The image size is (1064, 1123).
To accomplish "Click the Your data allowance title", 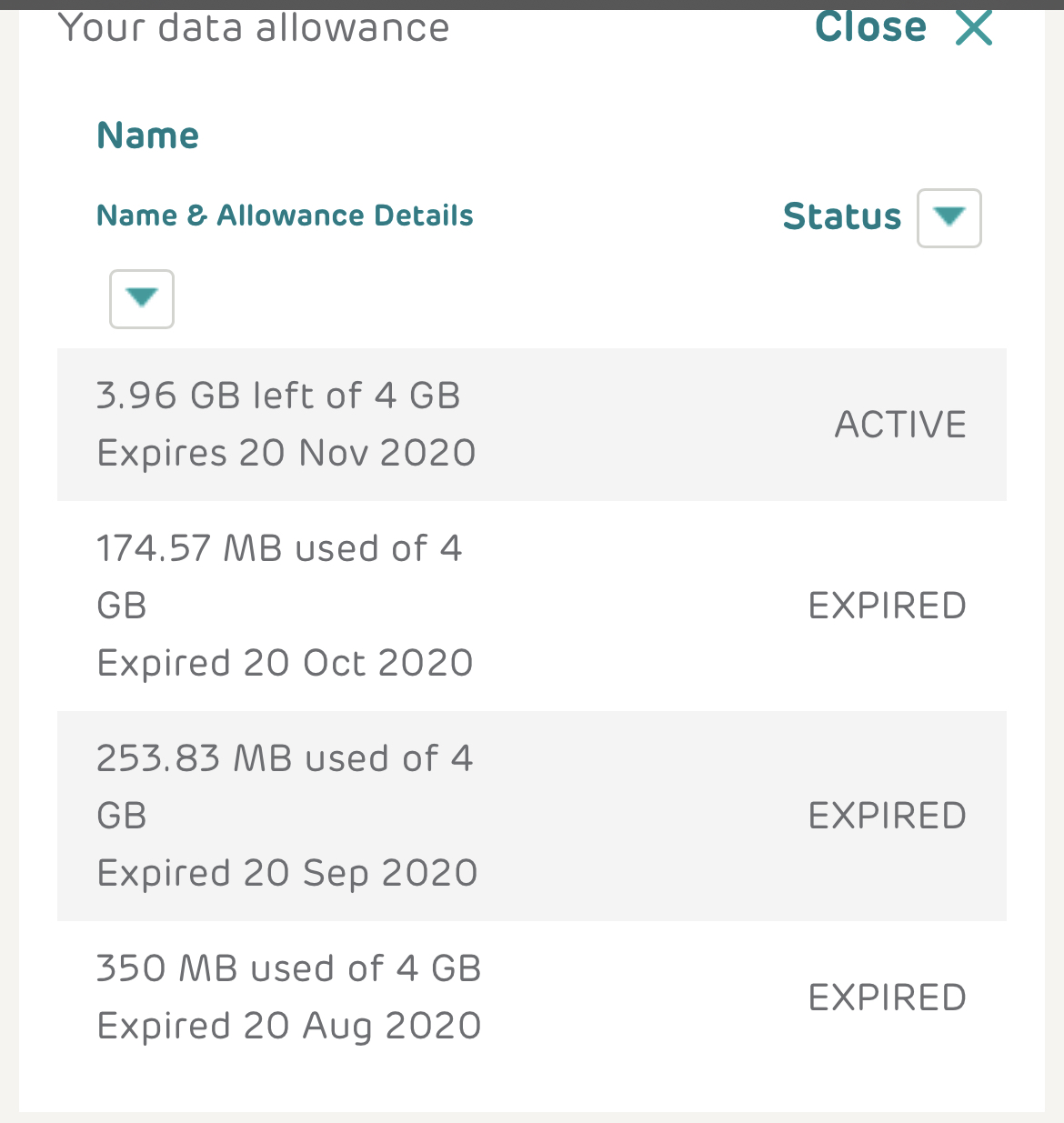I will click(x=254, y=27).
